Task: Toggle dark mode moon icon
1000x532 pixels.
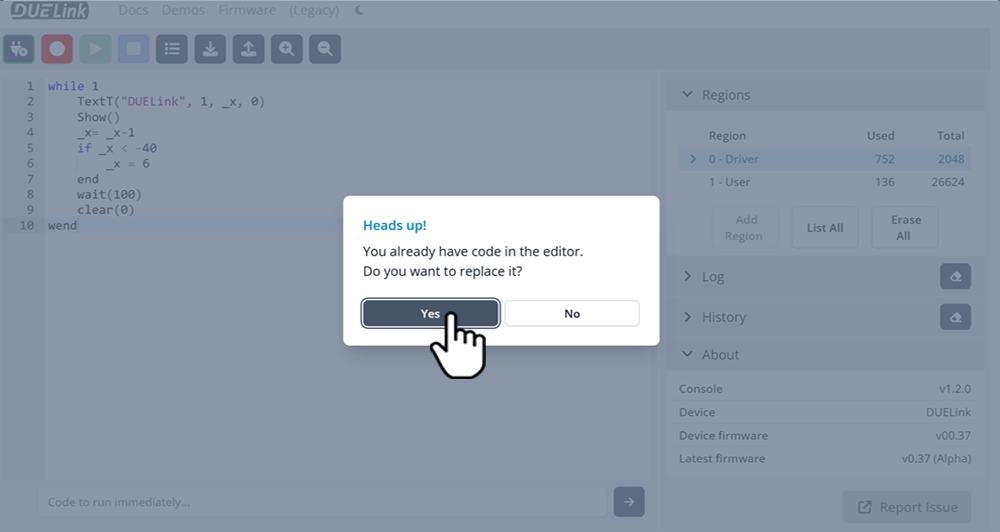Action: tap(359, 11)
